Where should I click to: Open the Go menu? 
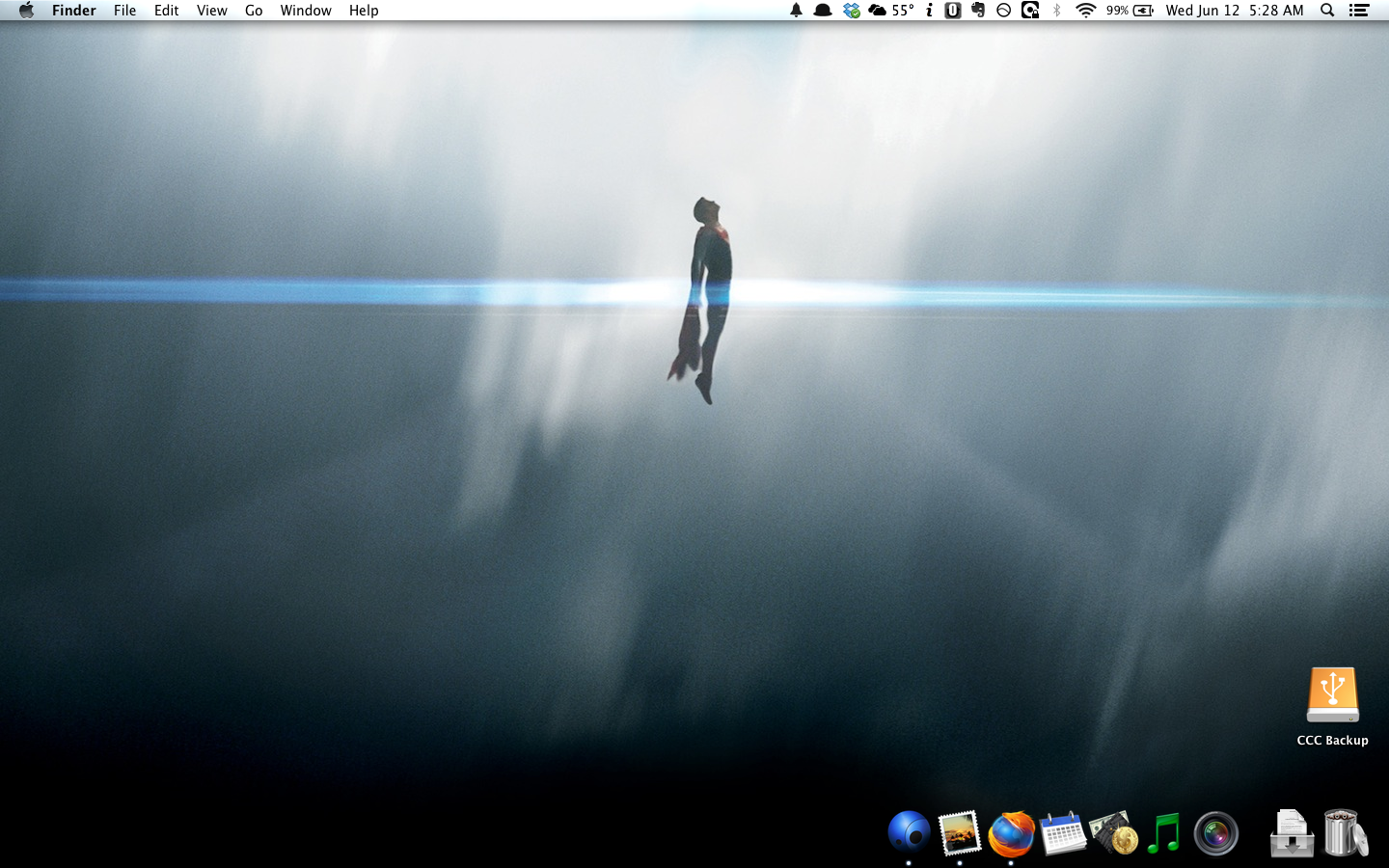(x=254, y=11)
